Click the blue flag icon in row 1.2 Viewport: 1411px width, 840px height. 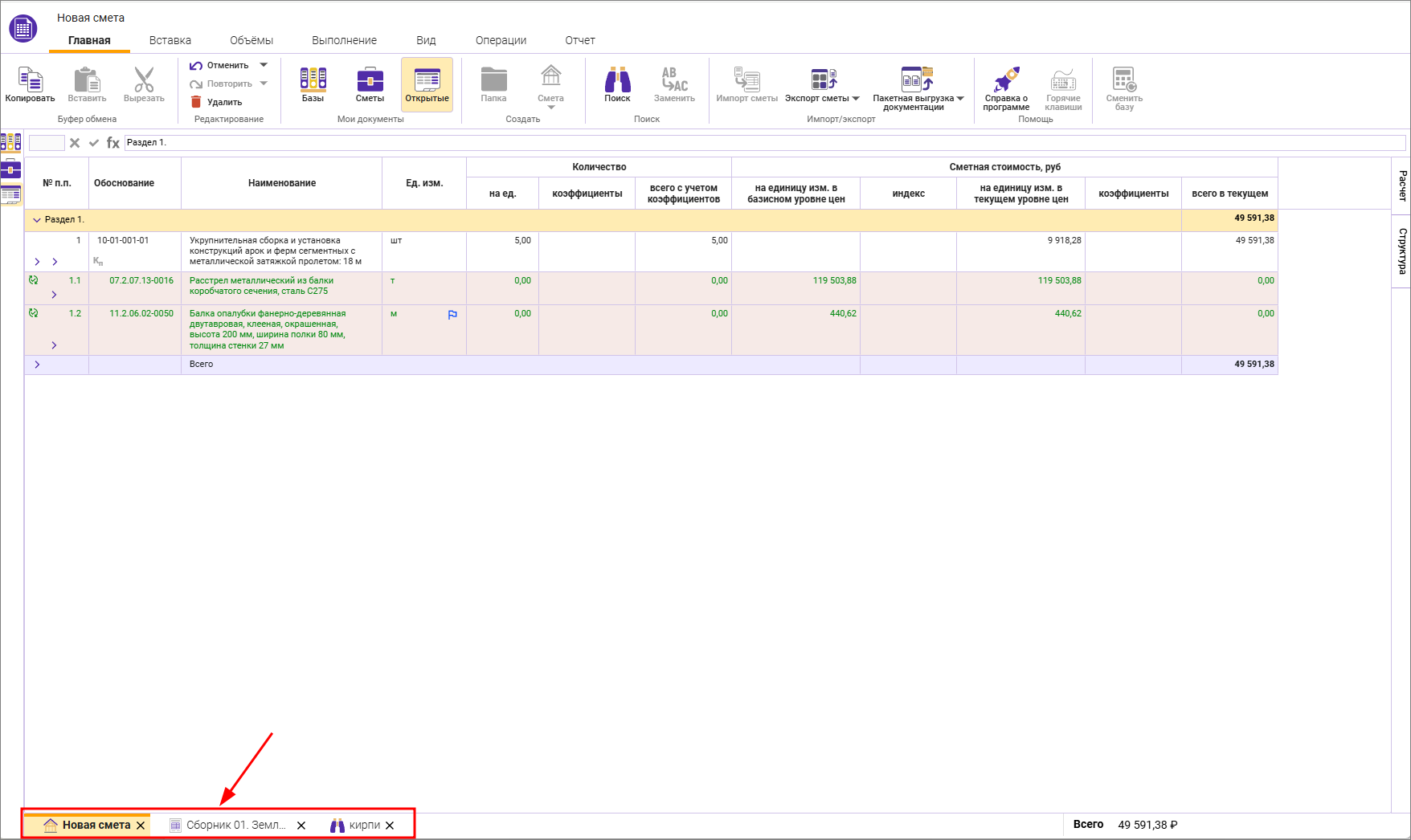[452, 315]
